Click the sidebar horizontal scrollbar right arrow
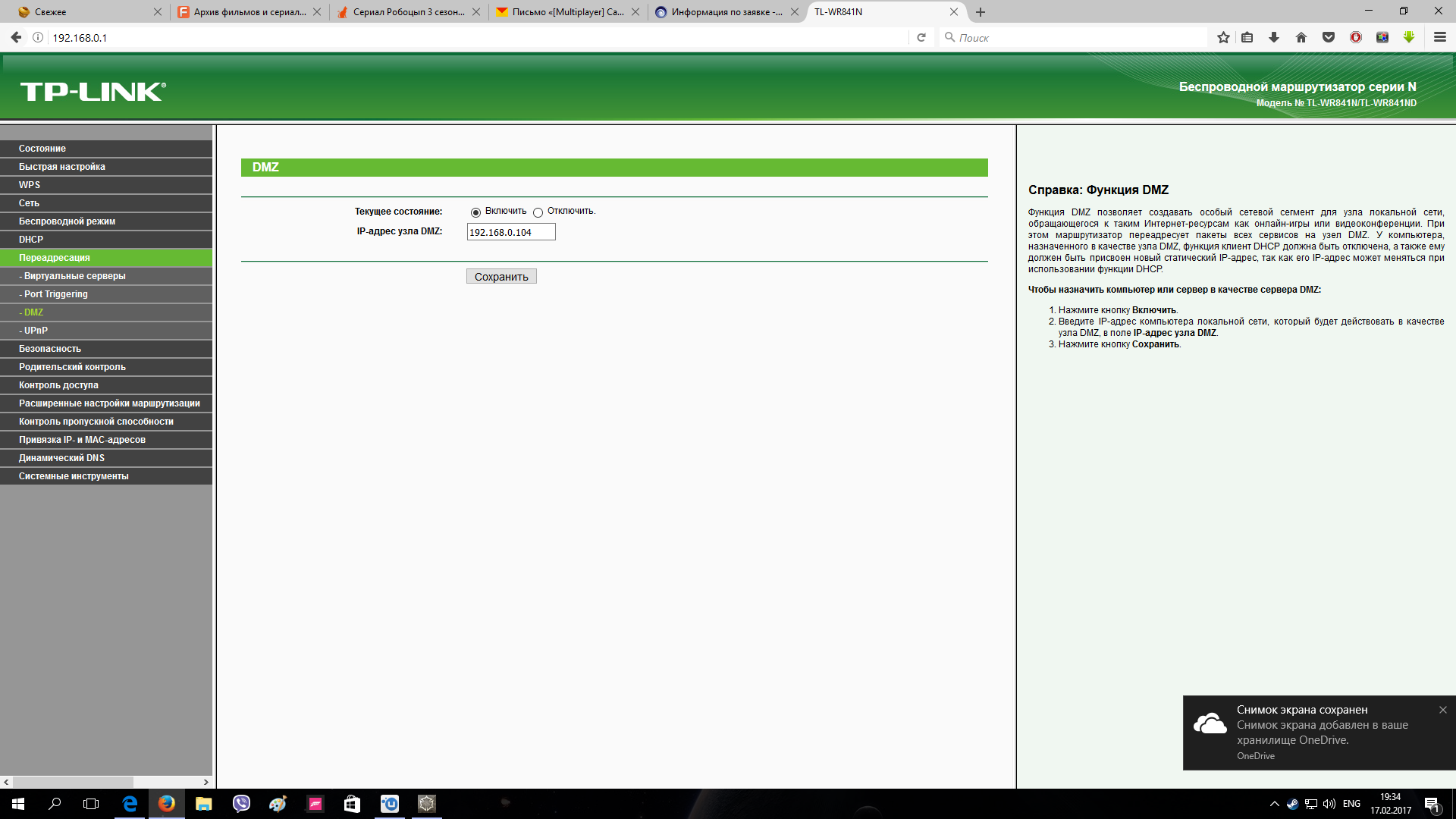 tap(206, 782)
